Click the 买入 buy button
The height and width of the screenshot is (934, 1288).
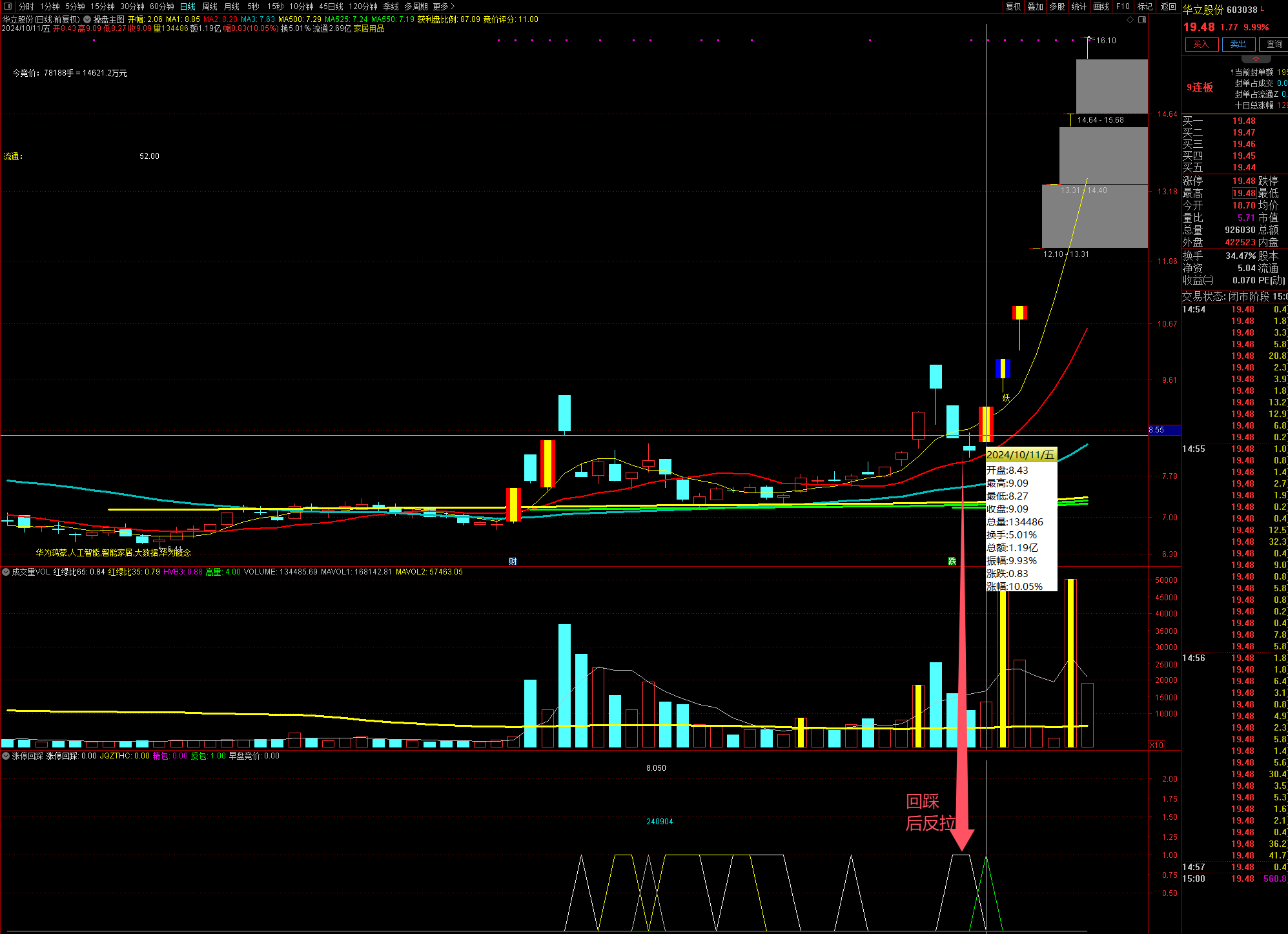click(x=1201, y=45)
